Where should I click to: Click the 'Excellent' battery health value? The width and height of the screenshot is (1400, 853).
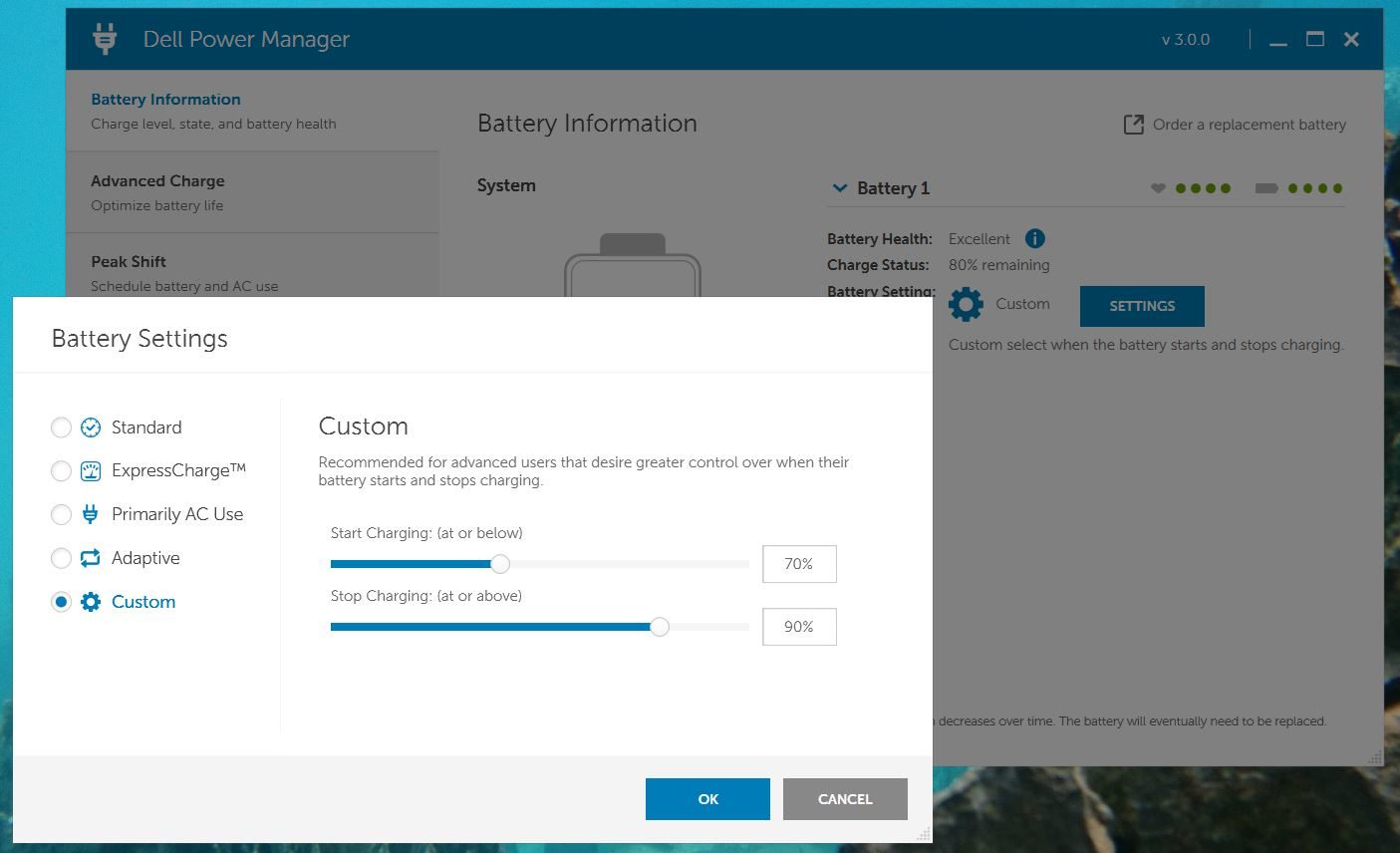pos(980,239)
